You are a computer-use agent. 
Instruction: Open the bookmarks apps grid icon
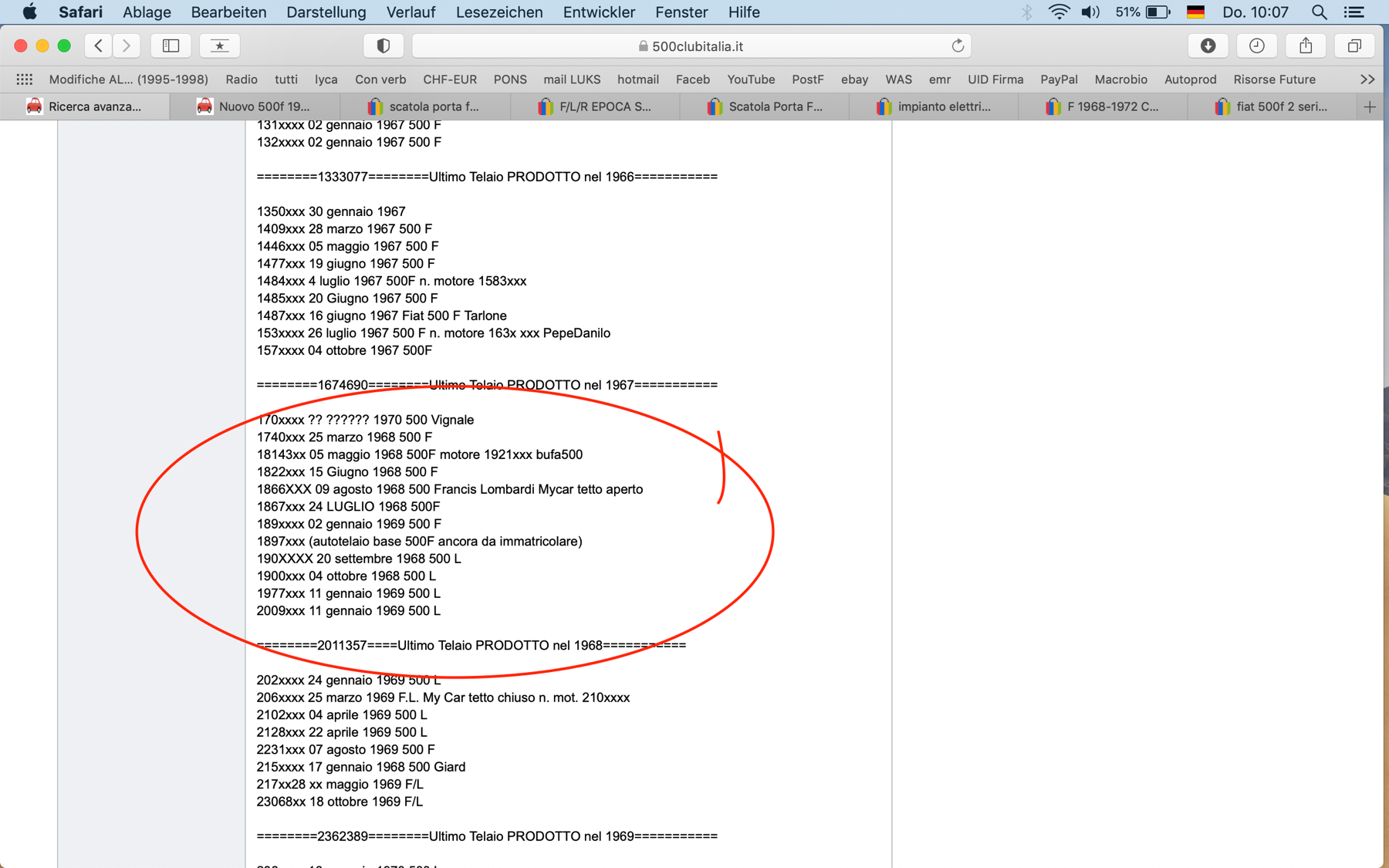pos(25,79)
